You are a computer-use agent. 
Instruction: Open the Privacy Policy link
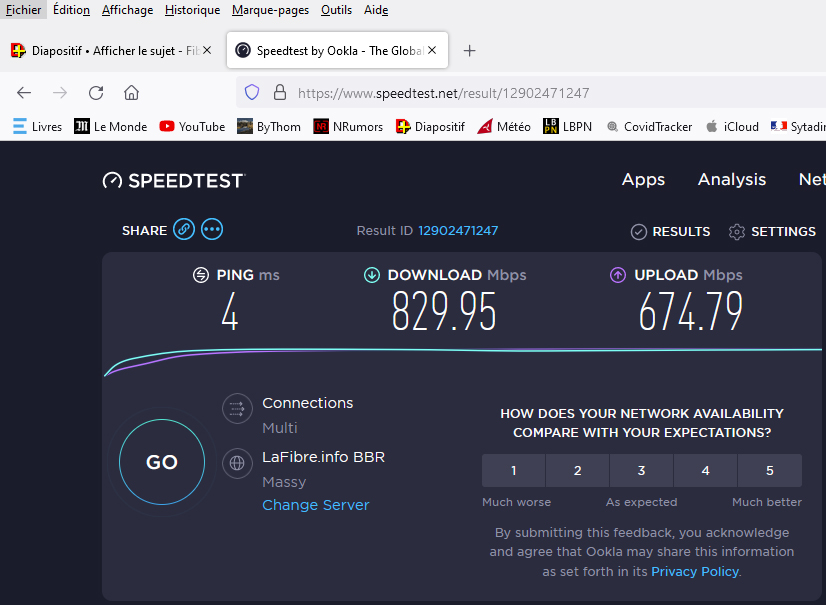tap(695, 571)
